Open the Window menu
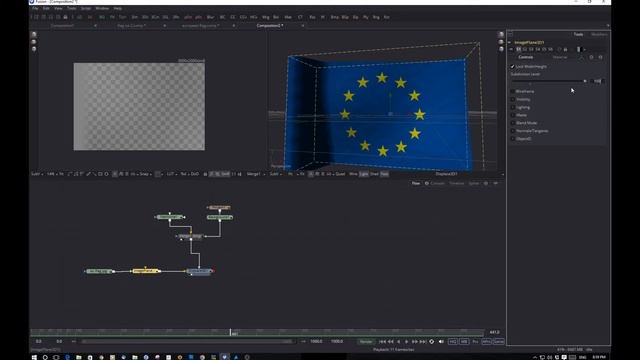 tap(102, 8)
